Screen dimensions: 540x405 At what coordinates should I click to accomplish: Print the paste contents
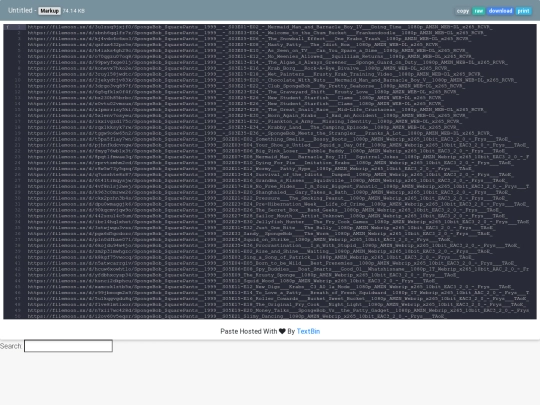[x=523, y=11]
